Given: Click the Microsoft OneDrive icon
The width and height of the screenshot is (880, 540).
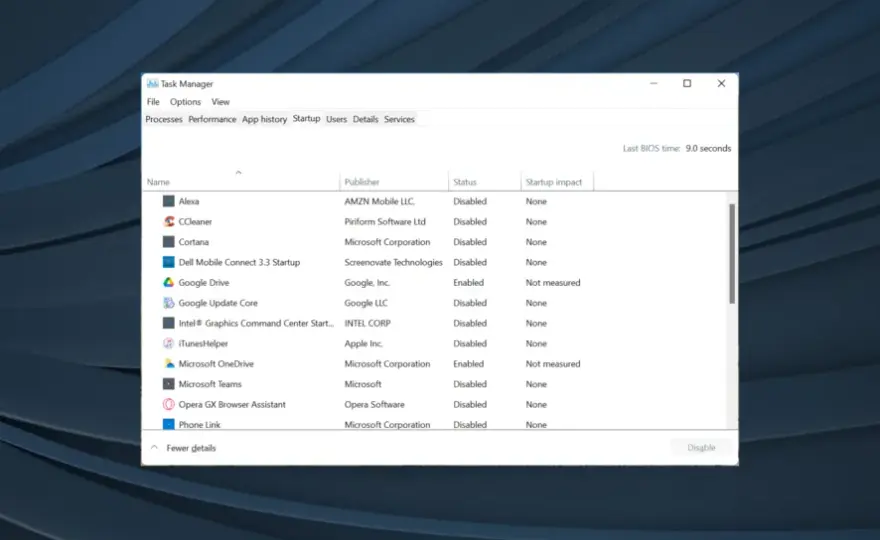Looking at the screenshot, I should (168, 364).
